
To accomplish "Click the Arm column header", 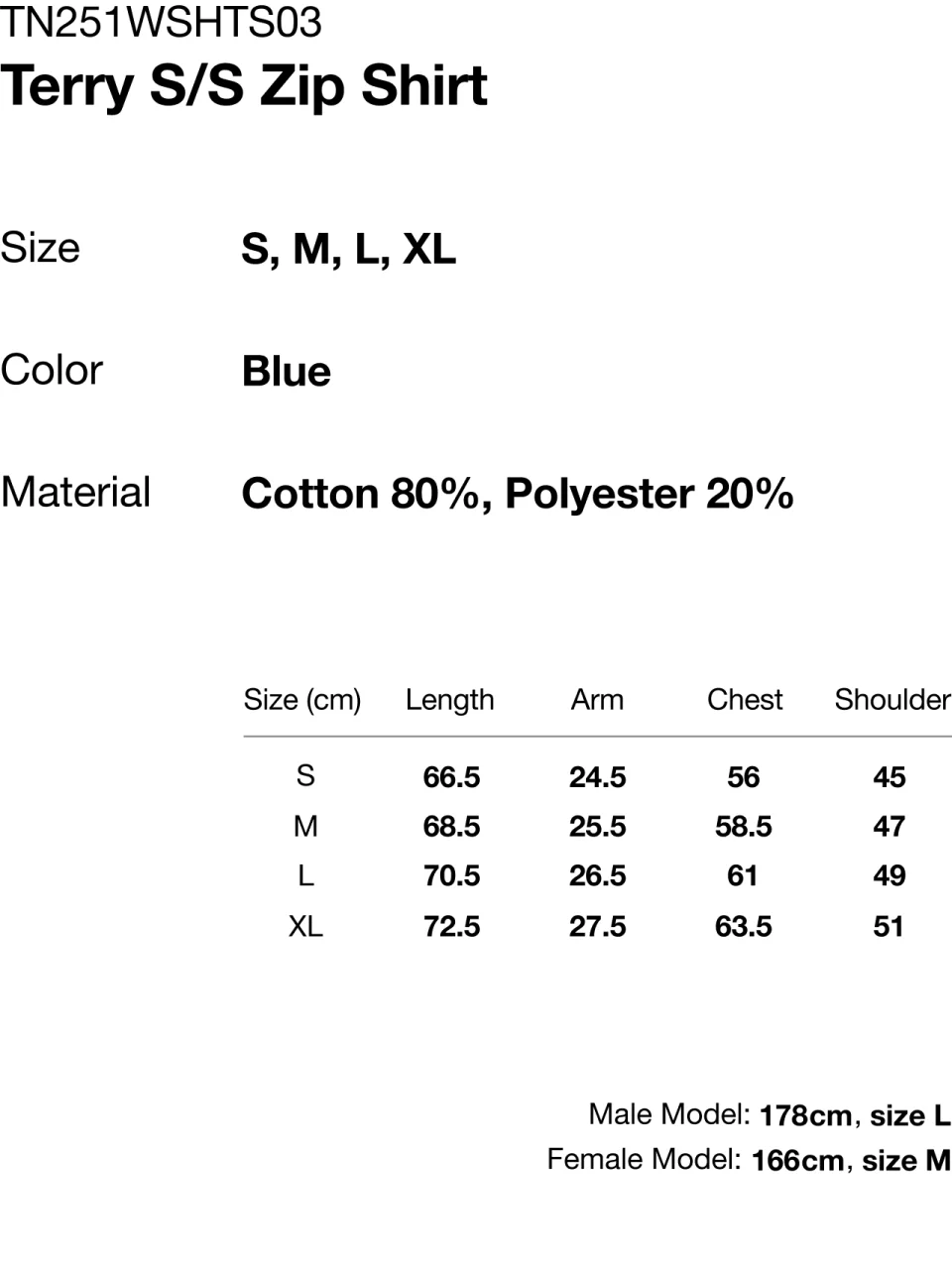I will click(597, 700).
